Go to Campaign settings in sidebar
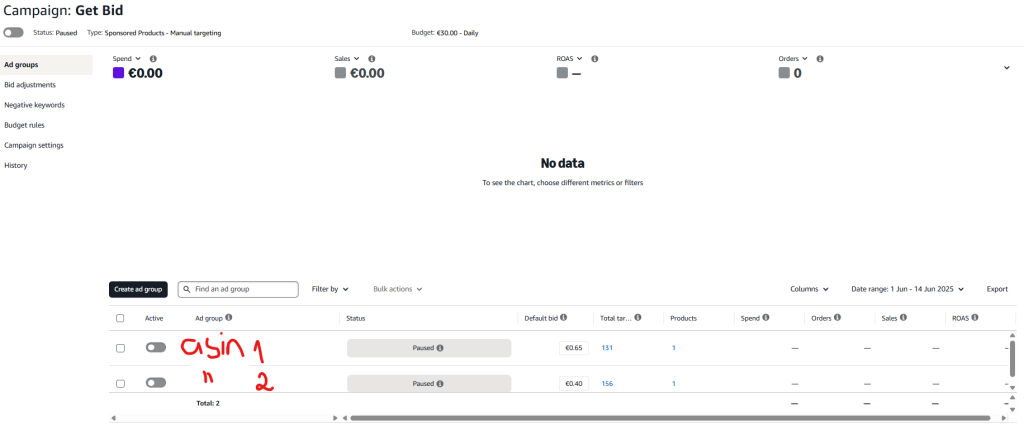Image resolution: width=1024 pixels, height=429 pixels. tap(34, 145)
